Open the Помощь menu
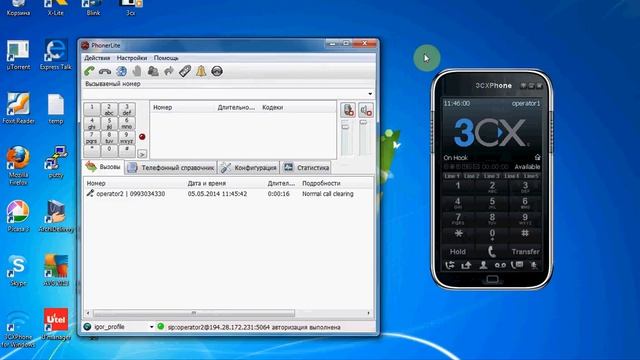 (166, 58)
